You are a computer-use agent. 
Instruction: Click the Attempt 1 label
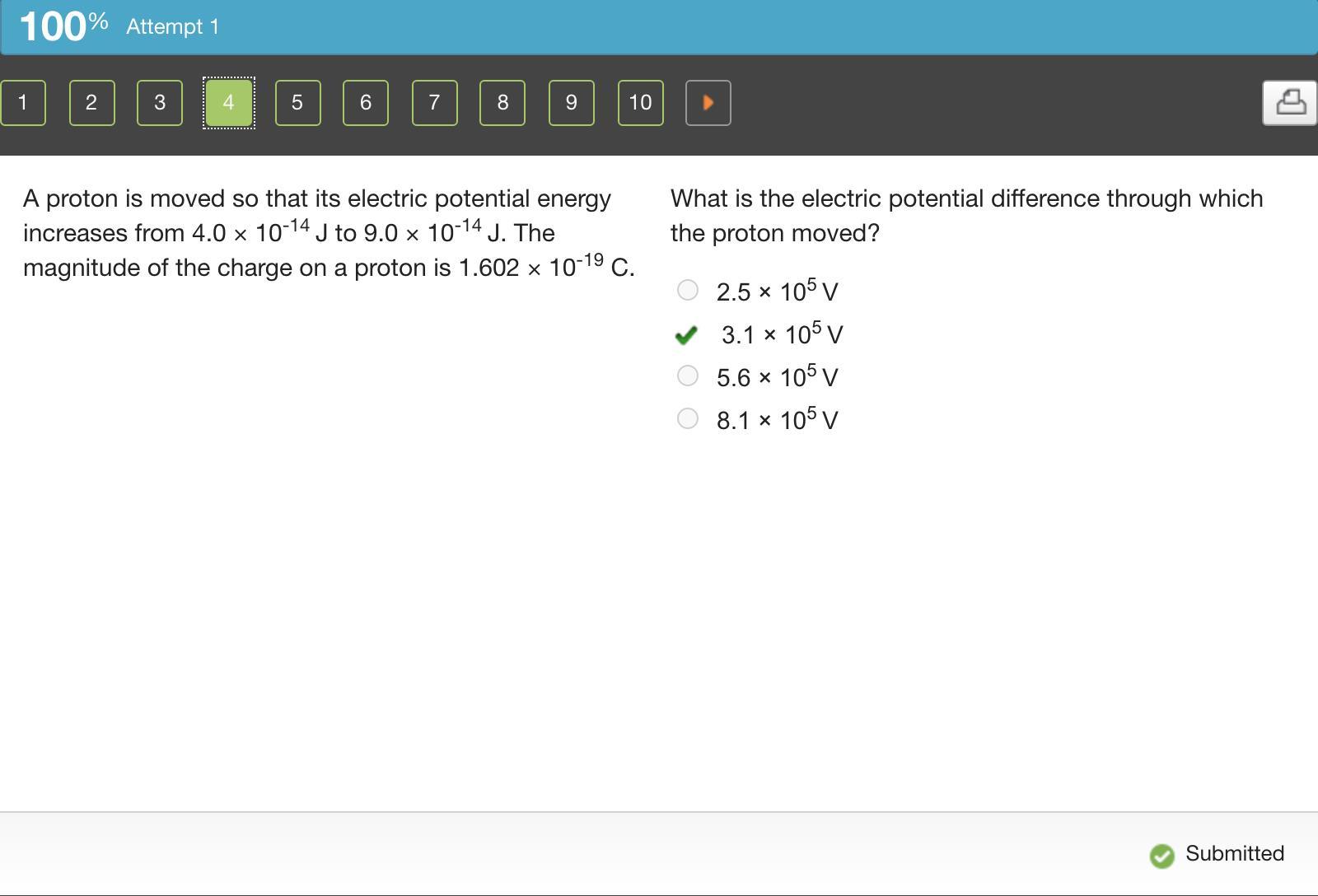coord(172,26)
